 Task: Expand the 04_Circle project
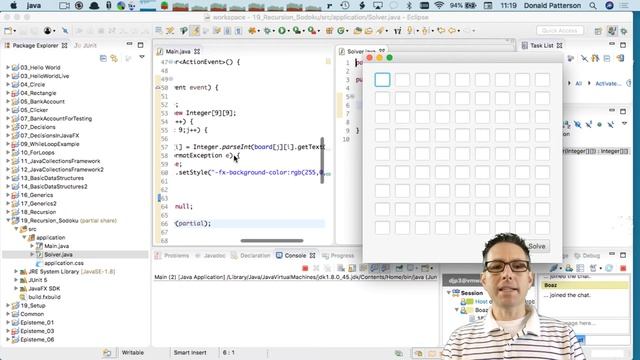[x=8, y=84]
